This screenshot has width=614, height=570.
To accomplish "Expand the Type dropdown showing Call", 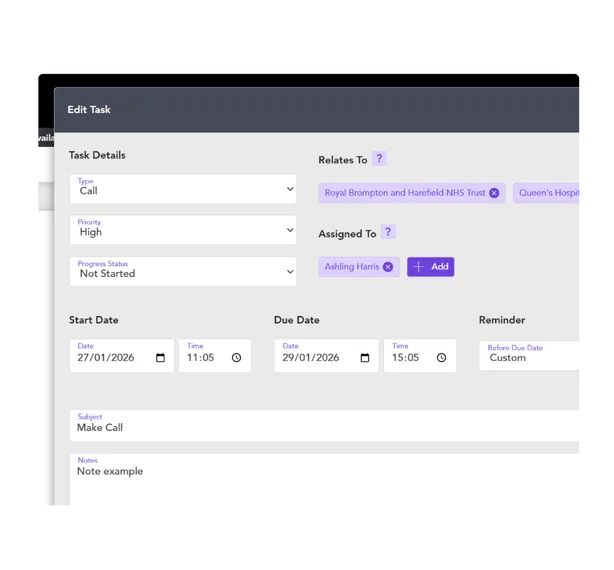I will tap(182, 189).
